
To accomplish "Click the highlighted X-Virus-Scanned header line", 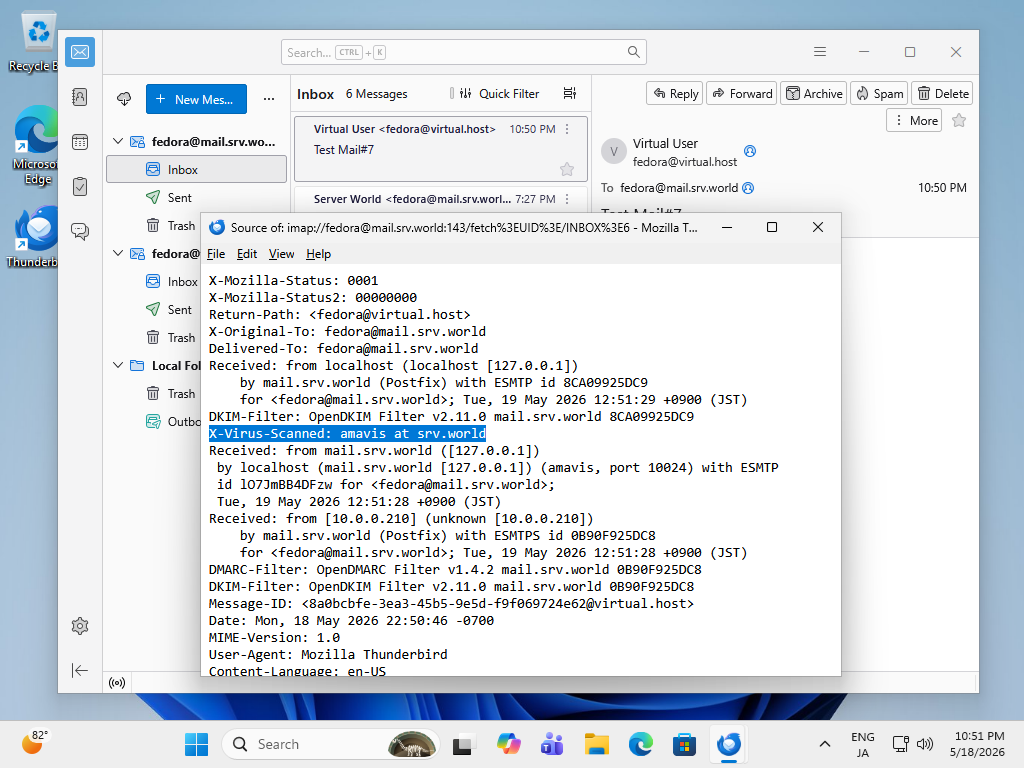I will click(347, 434).
